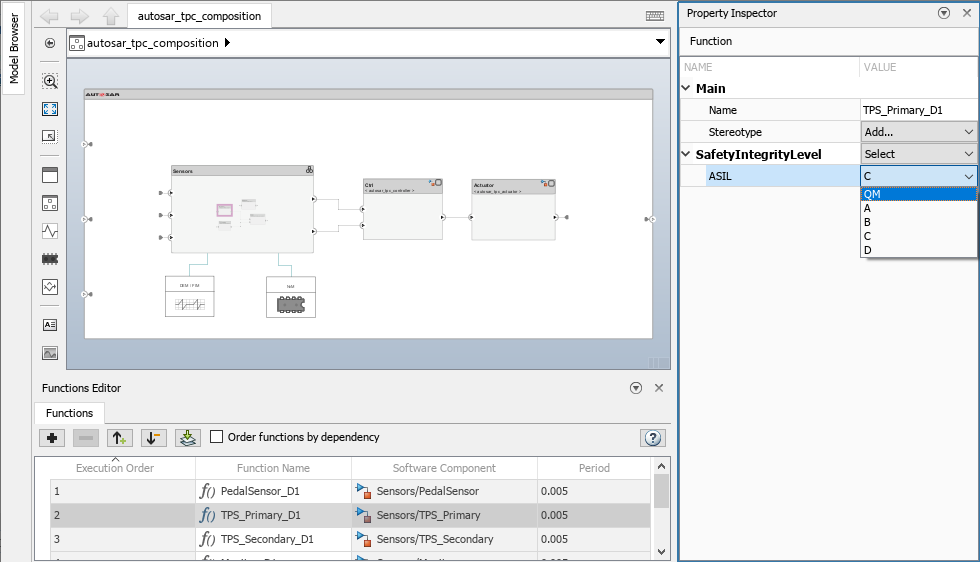Collapse the Main property section
Viewport: 980px width, 562px height.
click(x=686, y=88)
